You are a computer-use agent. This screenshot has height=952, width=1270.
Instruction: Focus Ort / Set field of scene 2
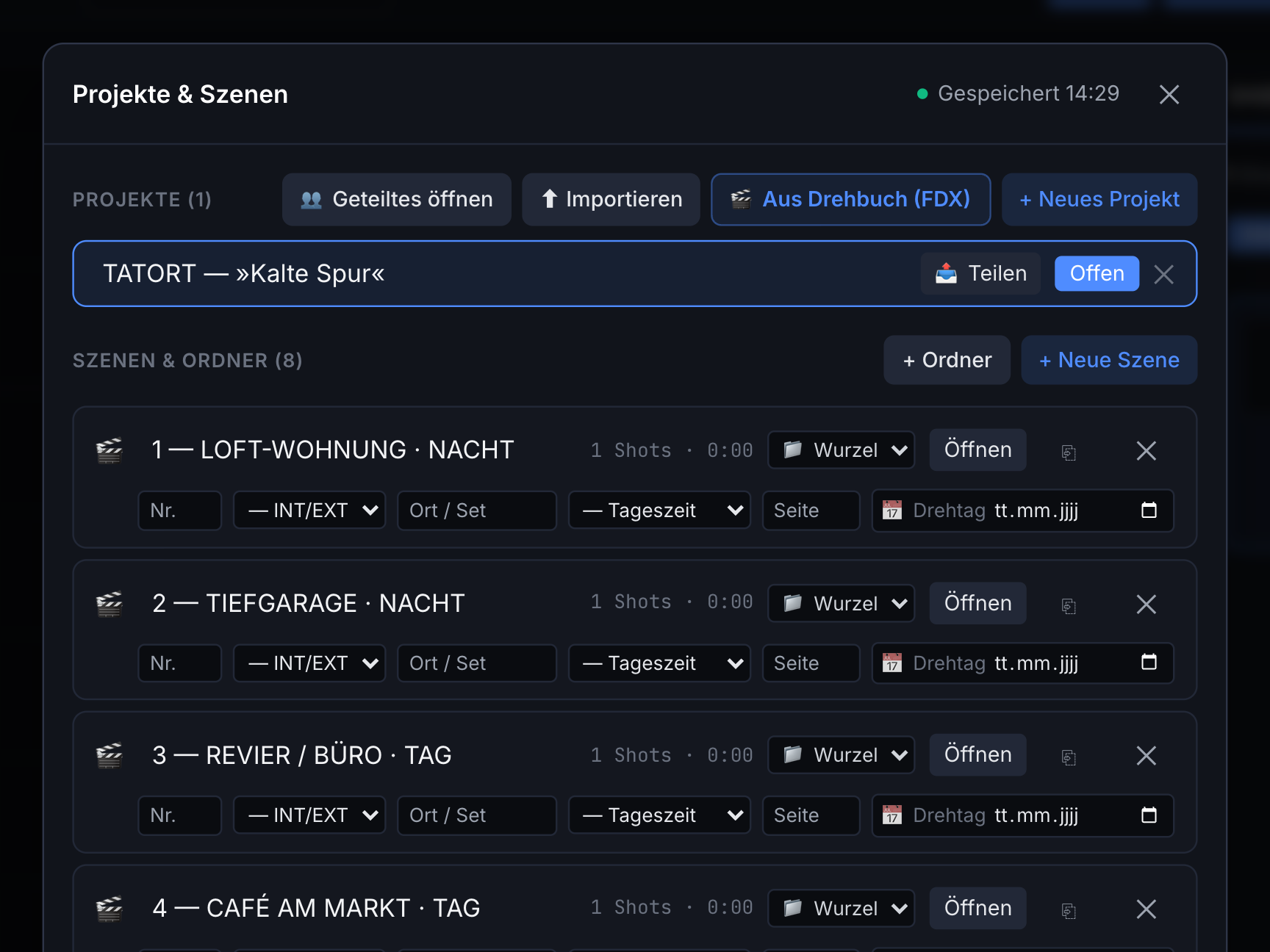477,663
